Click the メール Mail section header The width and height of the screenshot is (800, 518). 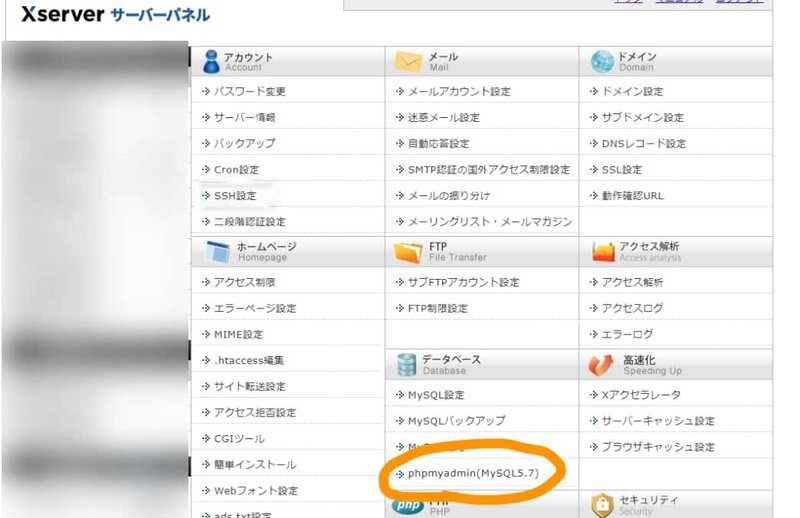(482, 62)
